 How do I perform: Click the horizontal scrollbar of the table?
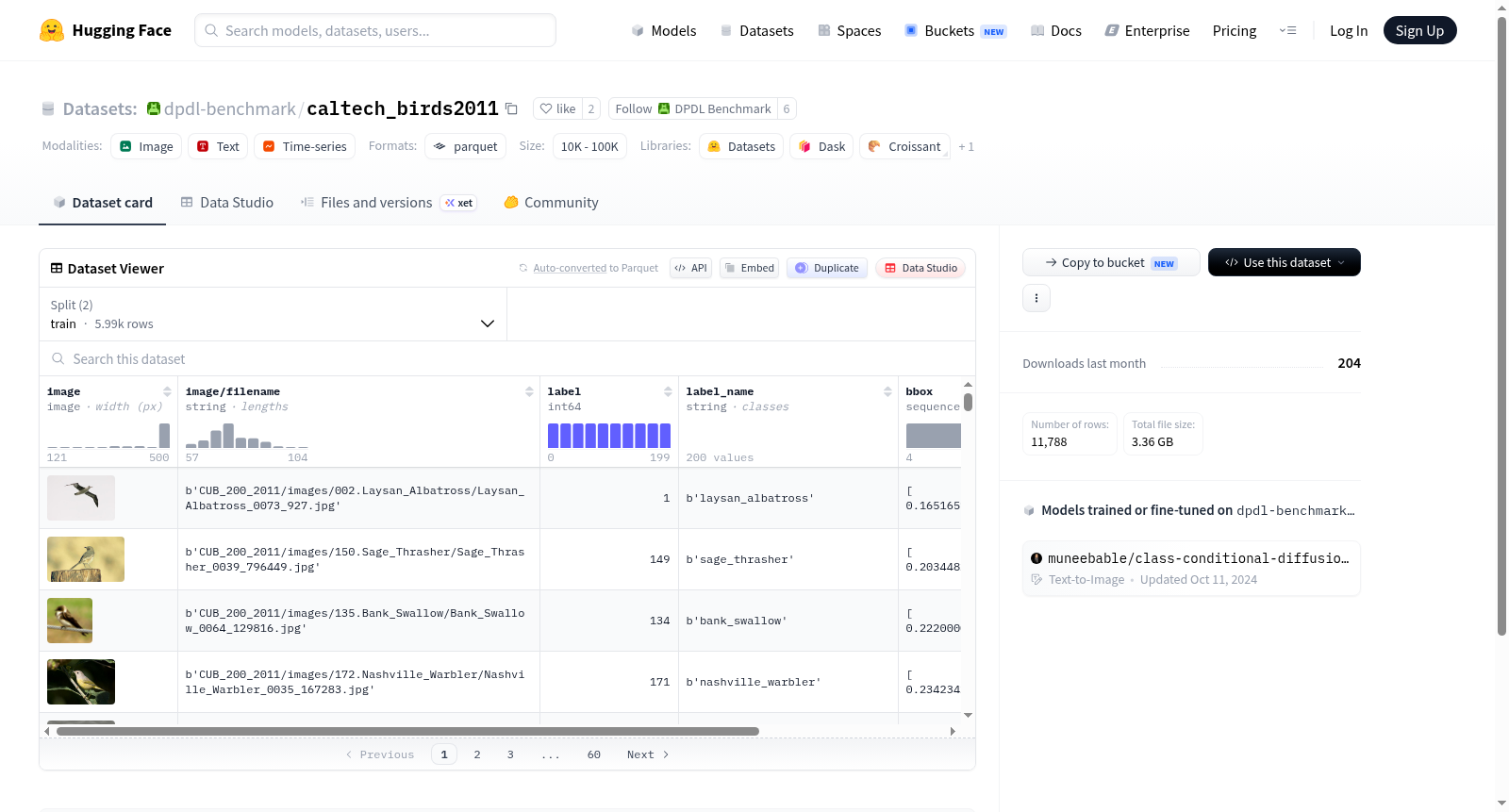(x=407, y=731)
